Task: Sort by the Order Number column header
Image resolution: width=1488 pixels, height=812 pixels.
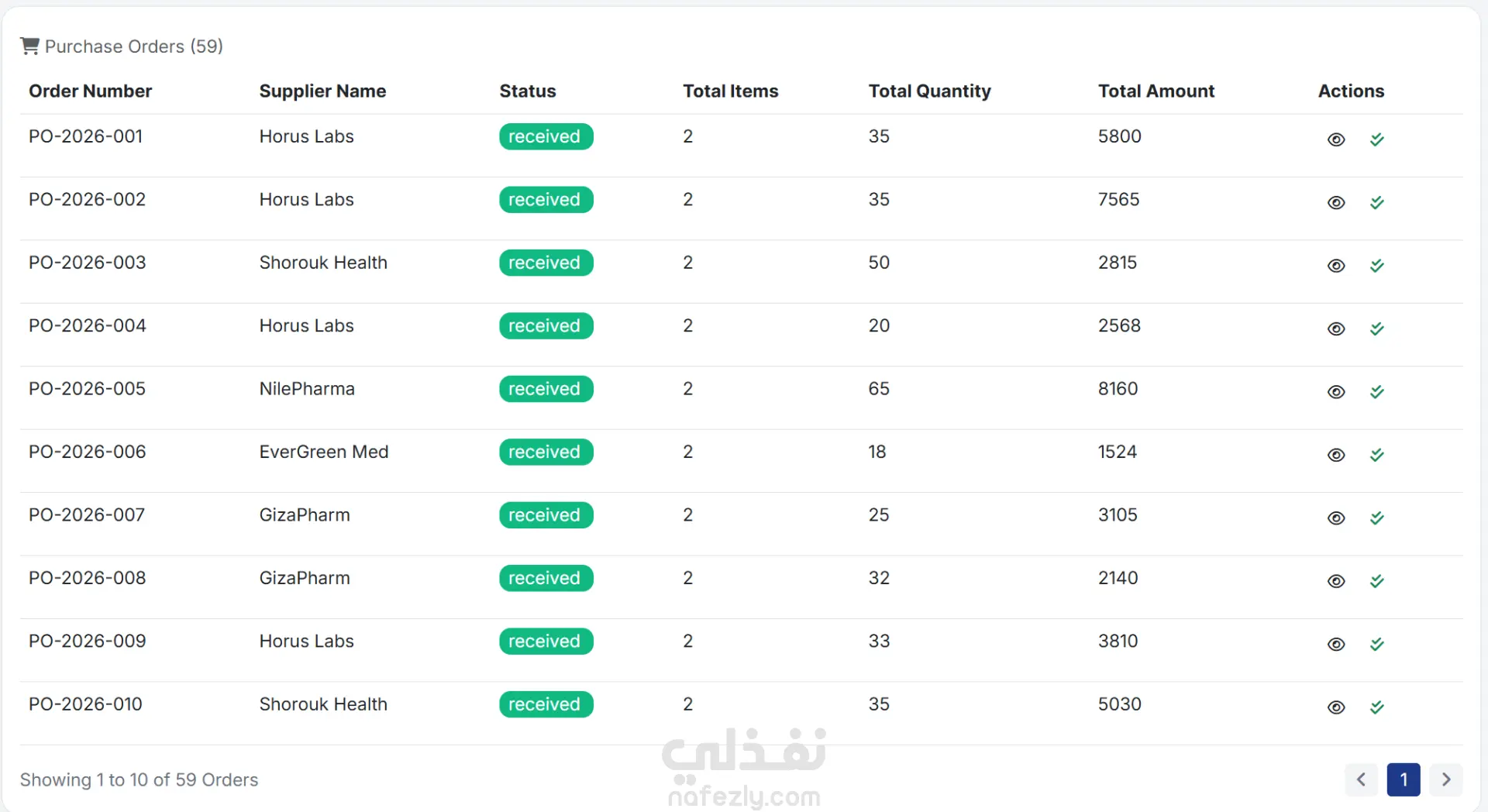Action: coord(90,91)
